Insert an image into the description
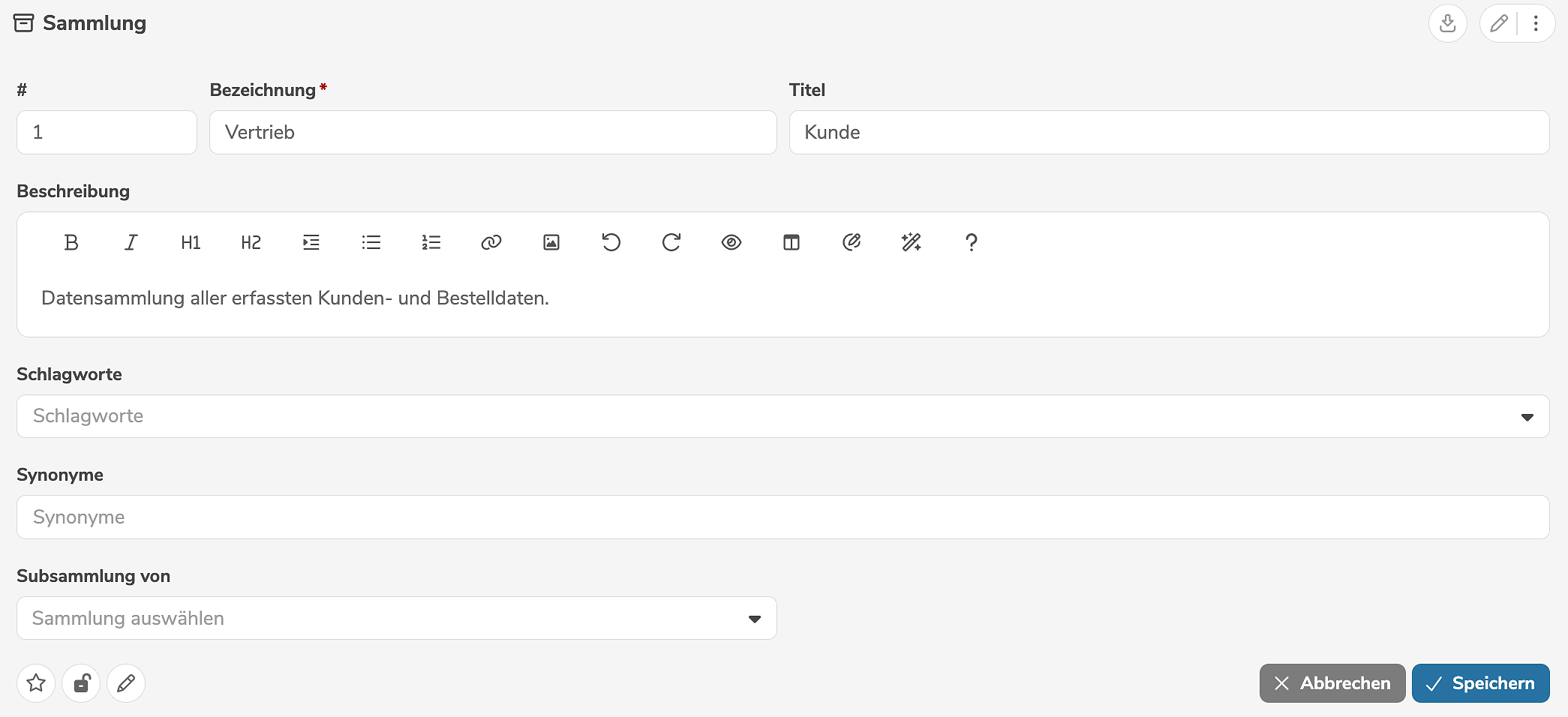 (x=551, y=242)
